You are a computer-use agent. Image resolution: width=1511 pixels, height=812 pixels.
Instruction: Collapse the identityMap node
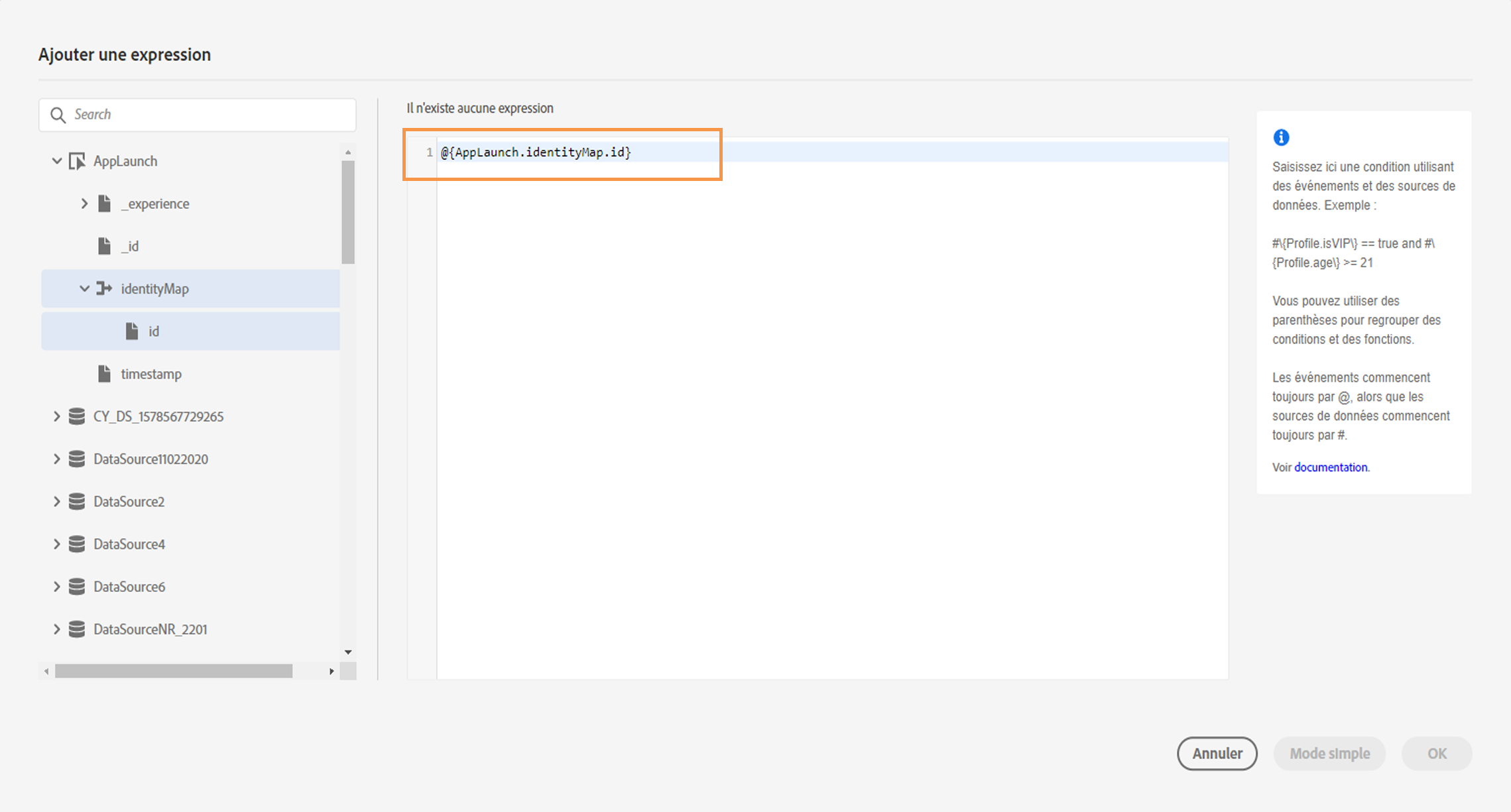click(x=84, y=288)
